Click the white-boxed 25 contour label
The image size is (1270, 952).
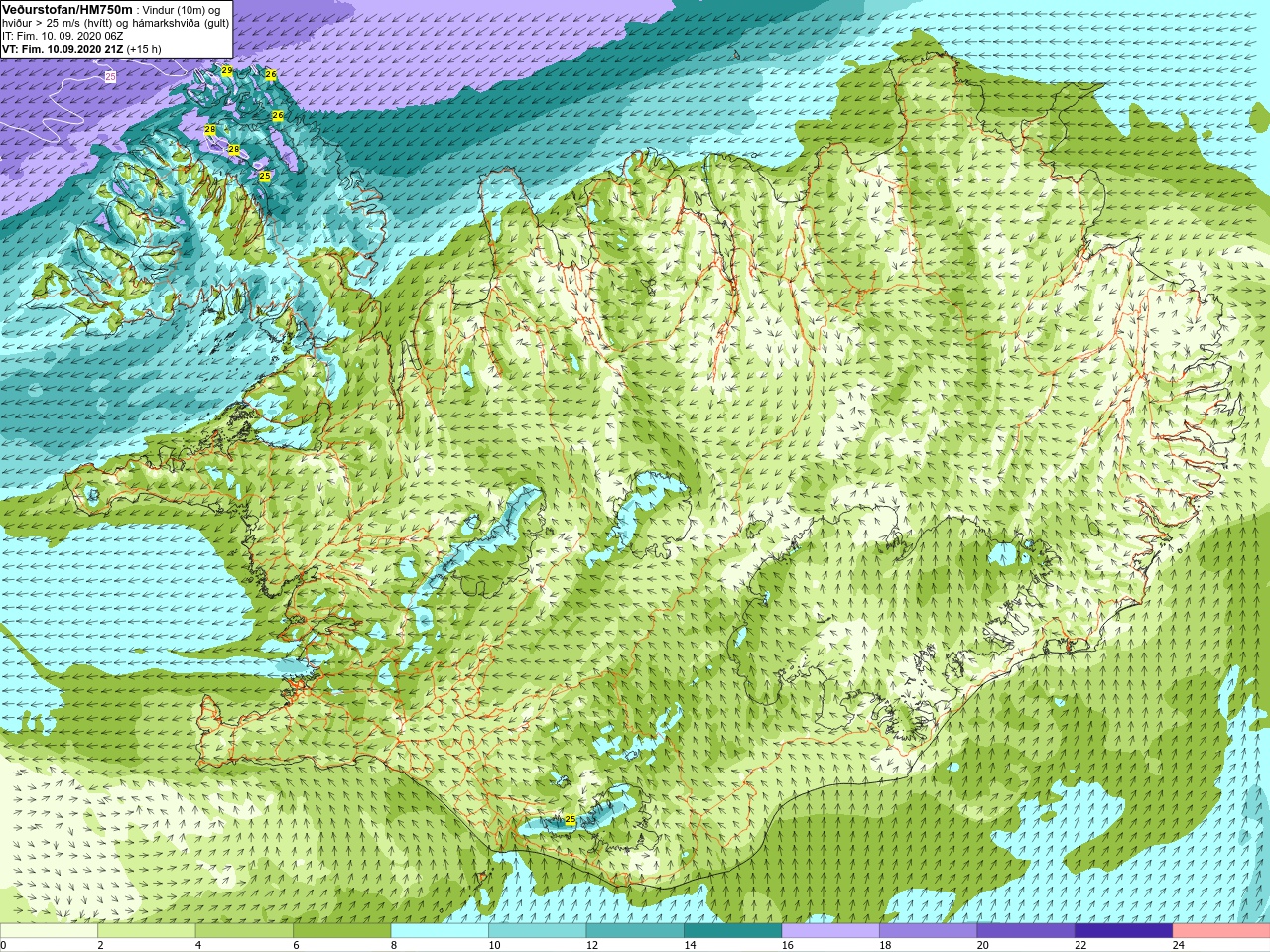coord(110,76)
